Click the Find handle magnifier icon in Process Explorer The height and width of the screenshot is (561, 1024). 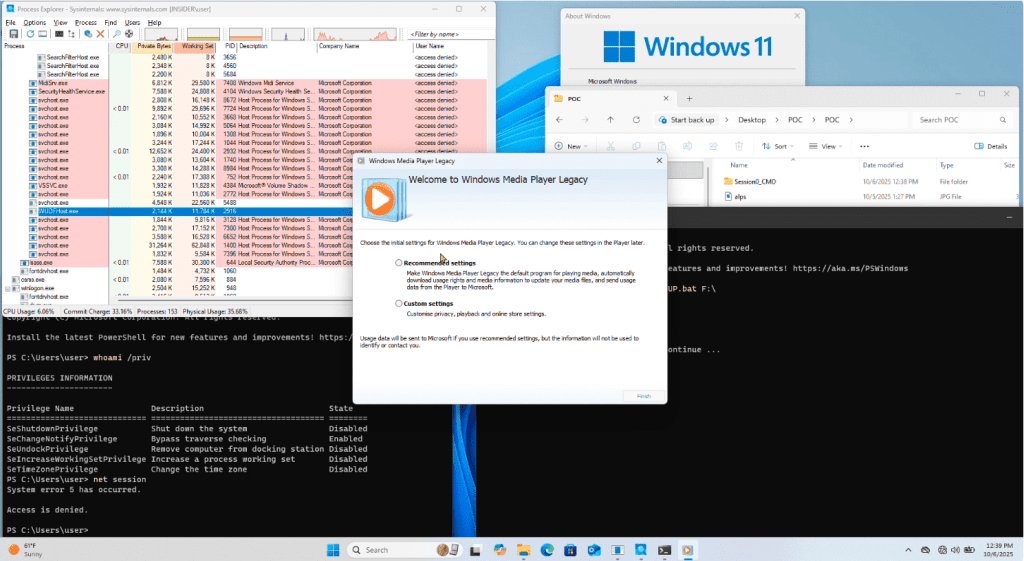[x=117, y=34]
